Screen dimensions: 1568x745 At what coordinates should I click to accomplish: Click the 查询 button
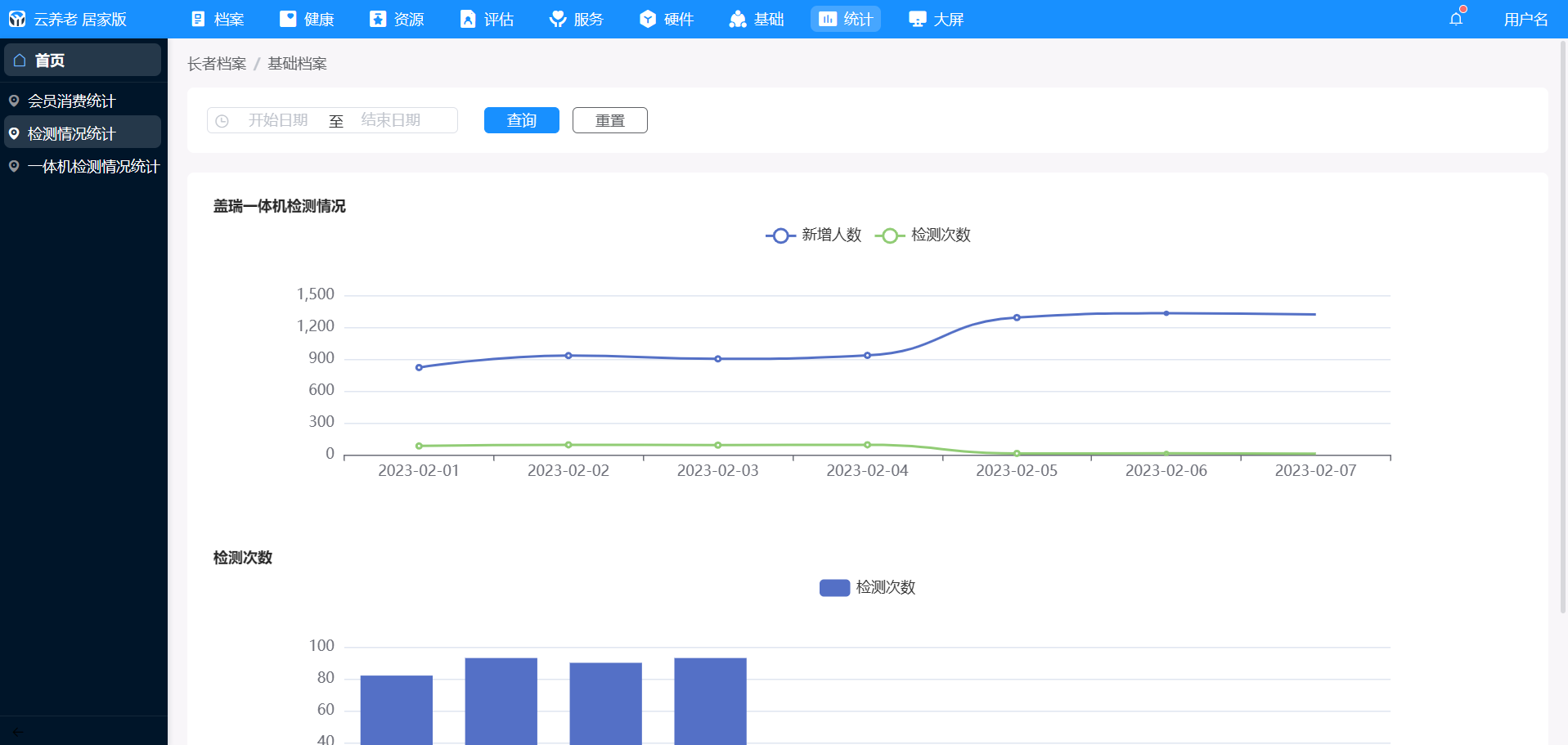(x=521, y=120)
